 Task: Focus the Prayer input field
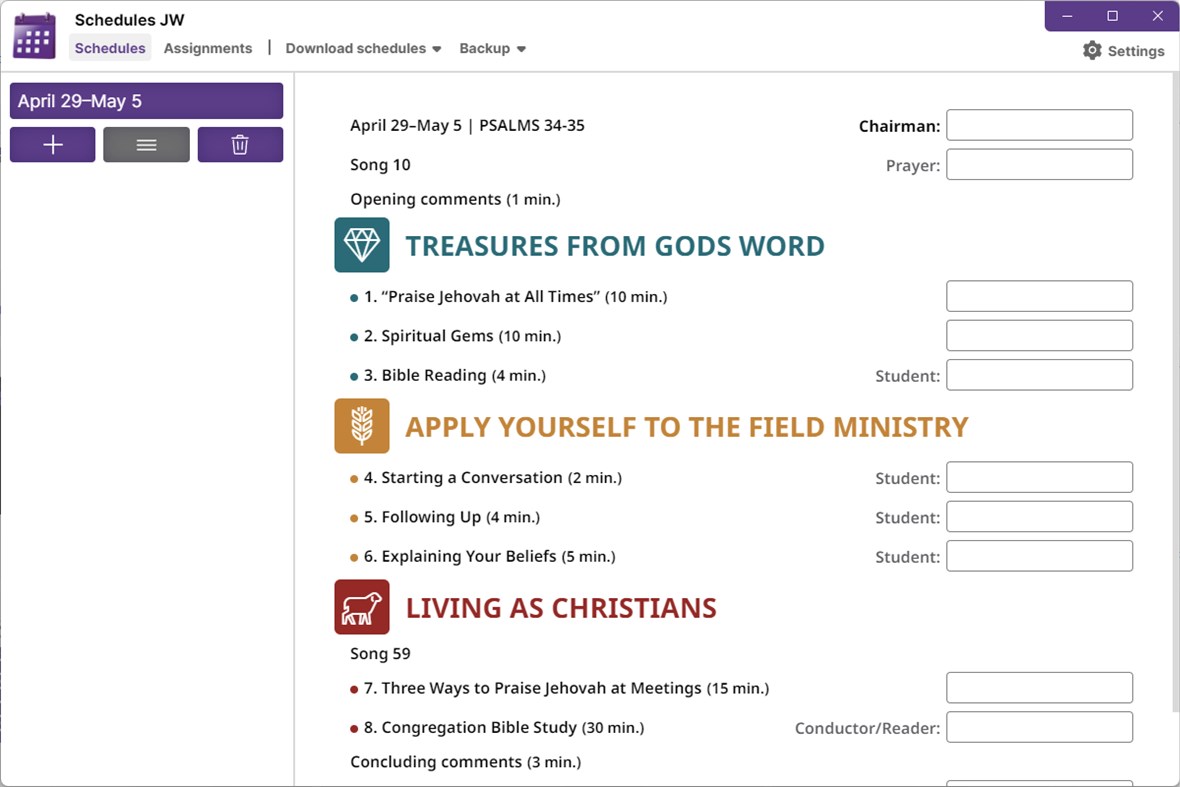pyautogui.click(x=1039, y=165)
